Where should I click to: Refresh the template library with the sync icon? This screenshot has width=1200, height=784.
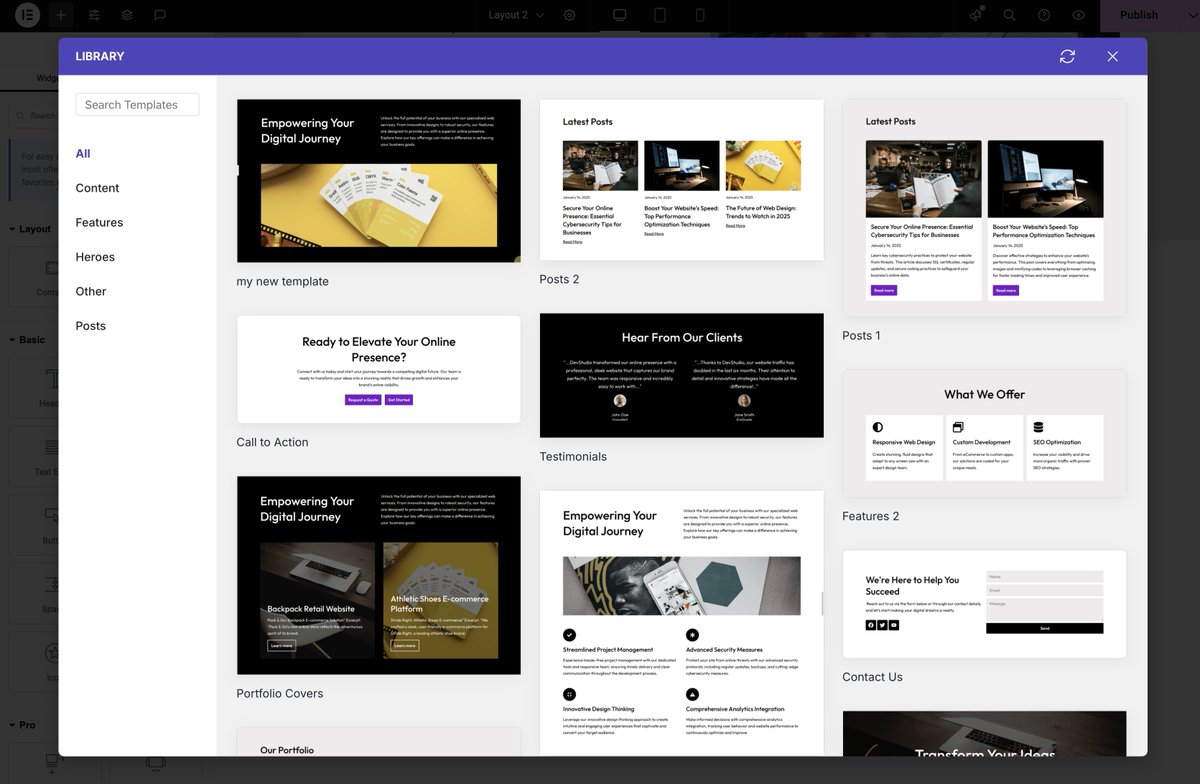coord(1067,56)
